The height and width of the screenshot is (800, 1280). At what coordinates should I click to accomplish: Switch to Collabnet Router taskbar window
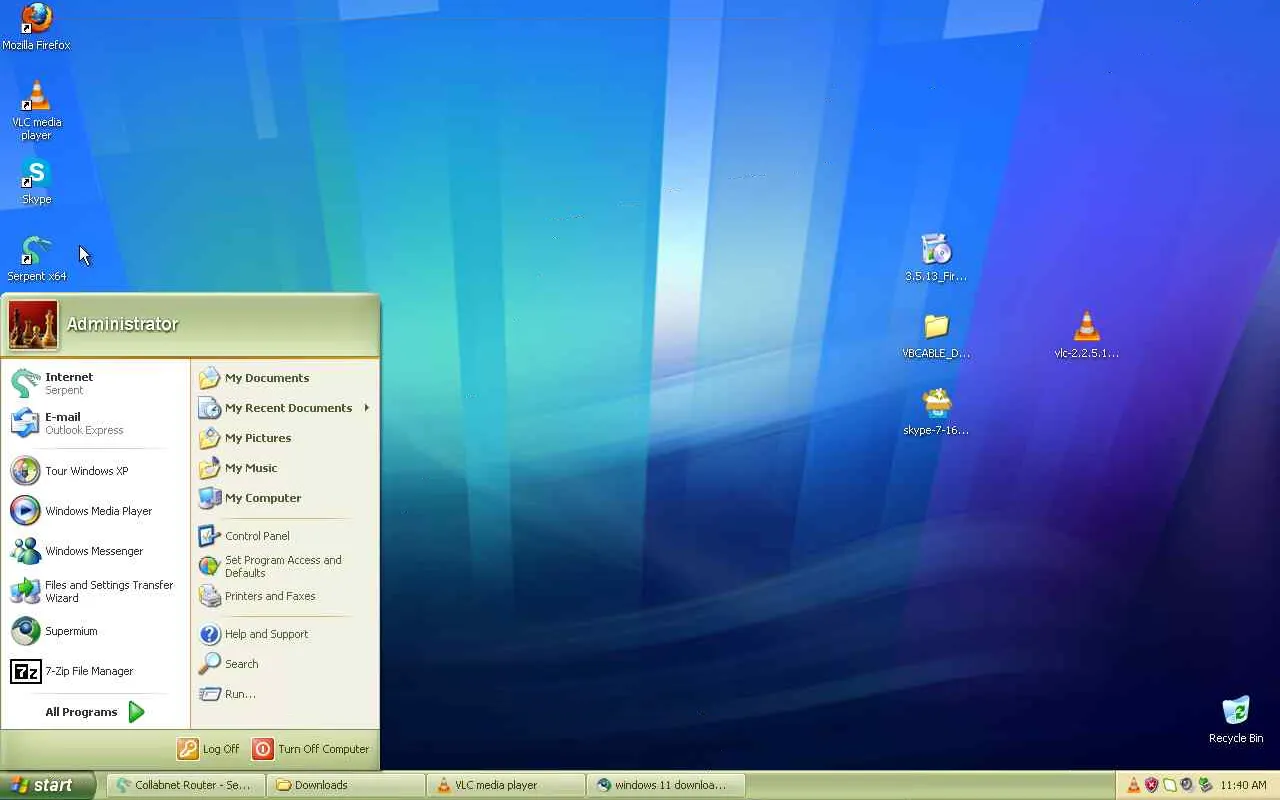pyautogui.click(x=185, y=785)
